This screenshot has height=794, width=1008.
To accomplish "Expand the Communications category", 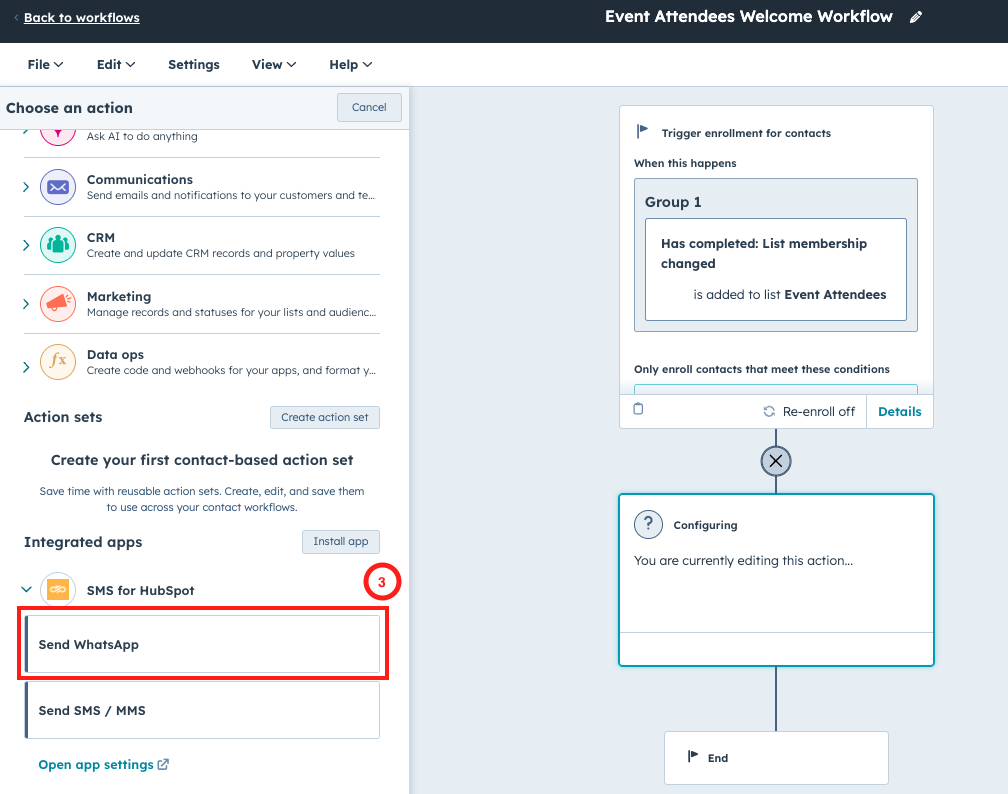I will coord(26,187).
